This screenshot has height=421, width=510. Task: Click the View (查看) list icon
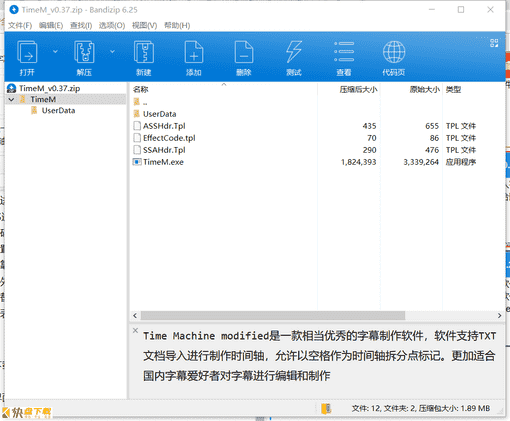344,52
